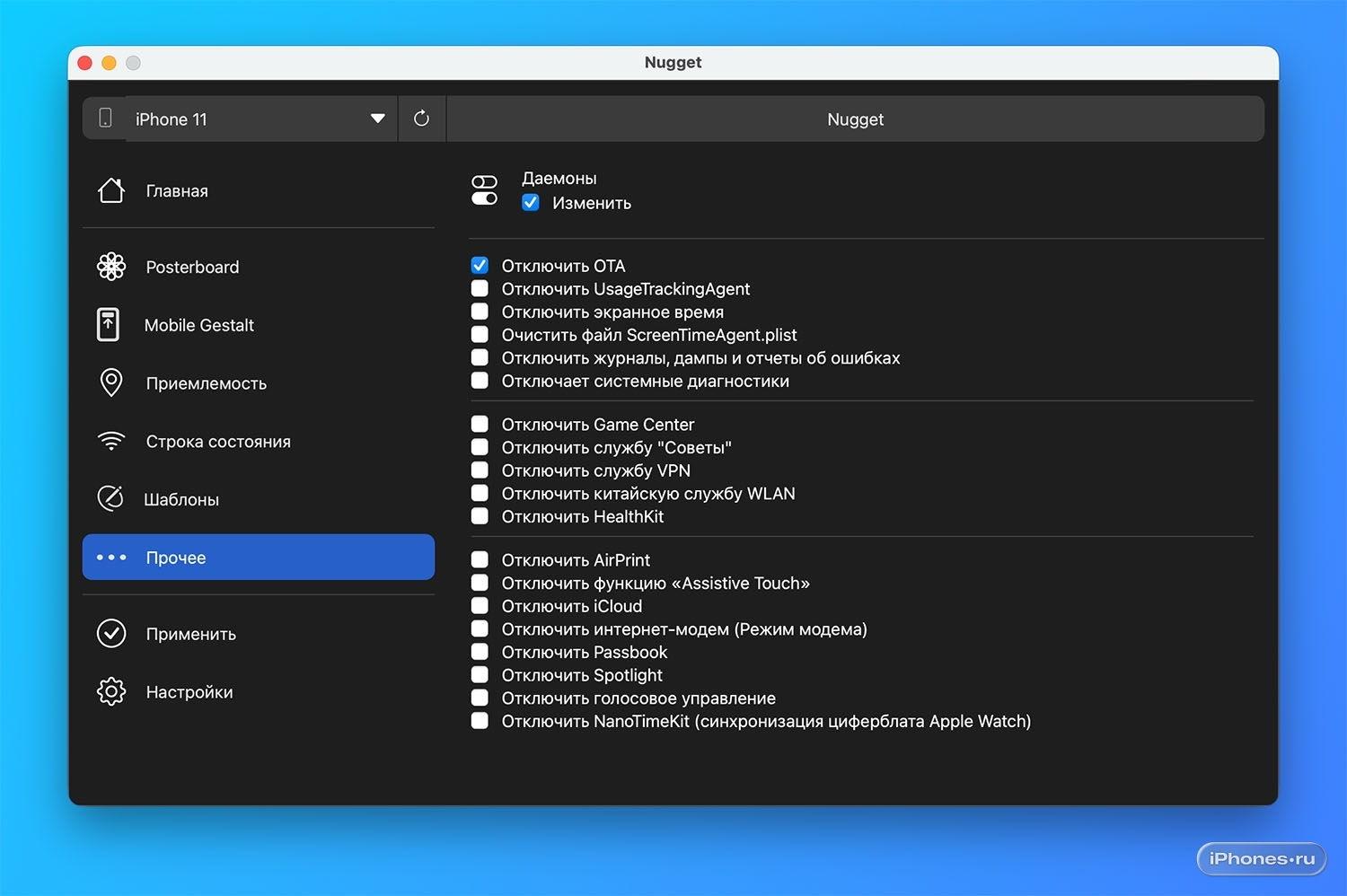This screenshot has height=896, width=1347.
Task: Click the refresh device list icon
Action: pos(421,119)
